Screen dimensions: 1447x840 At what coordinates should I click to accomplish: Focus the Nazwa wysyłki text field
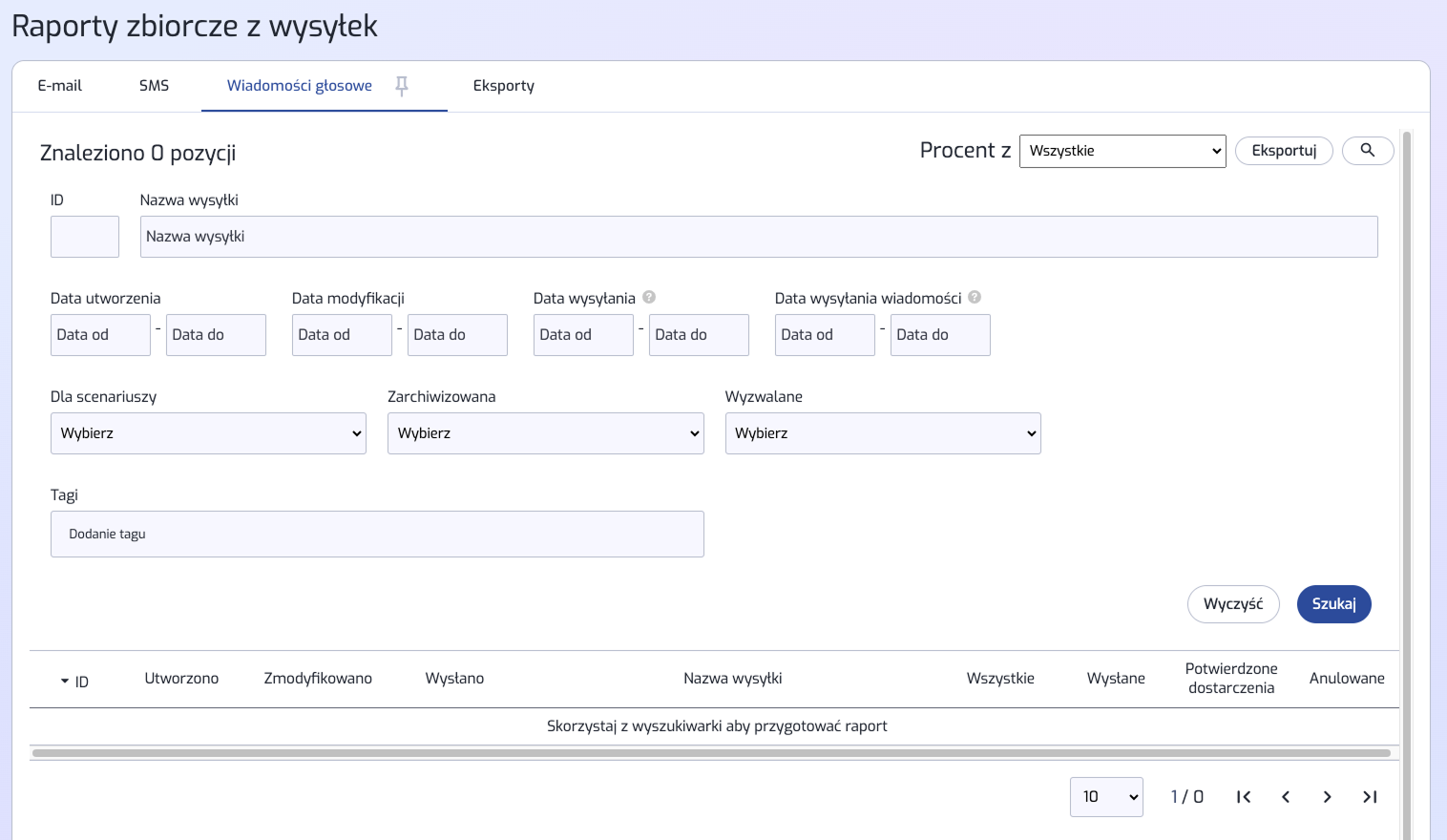(758, 237)
